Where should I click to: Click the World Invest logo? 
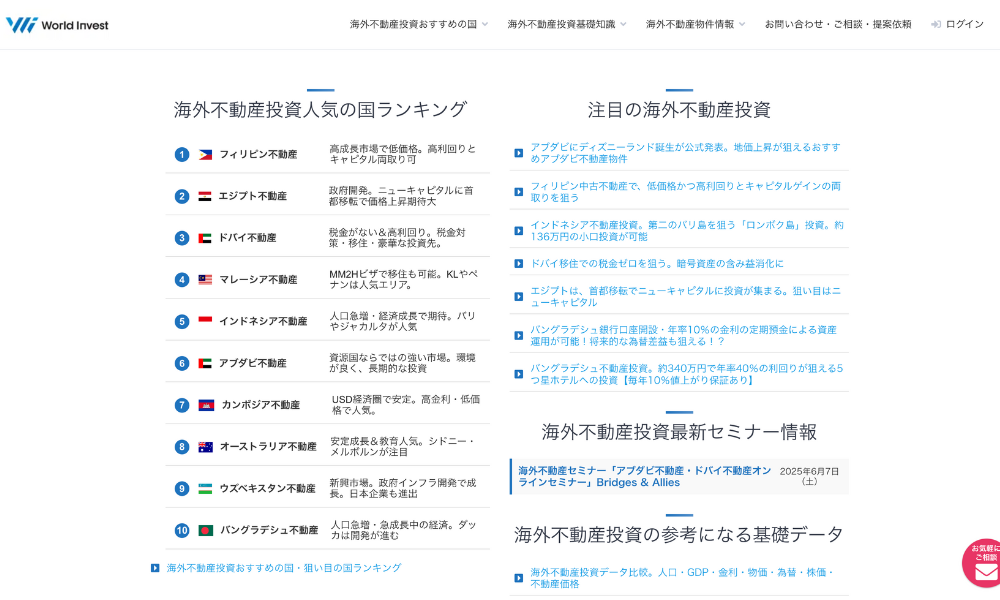(57, 24)
